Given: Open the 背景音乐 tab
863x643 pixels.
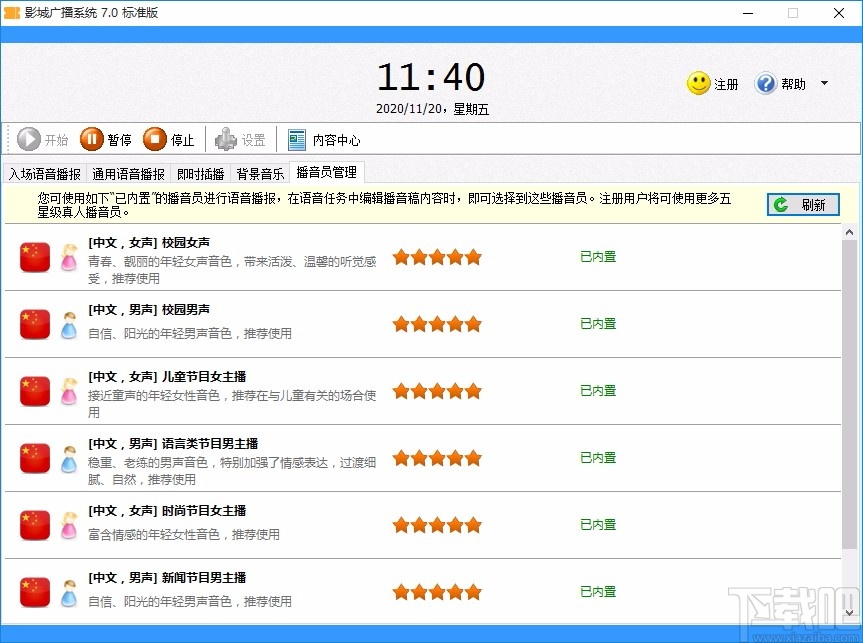Looking at the screenshot, I should pos(259,172).
